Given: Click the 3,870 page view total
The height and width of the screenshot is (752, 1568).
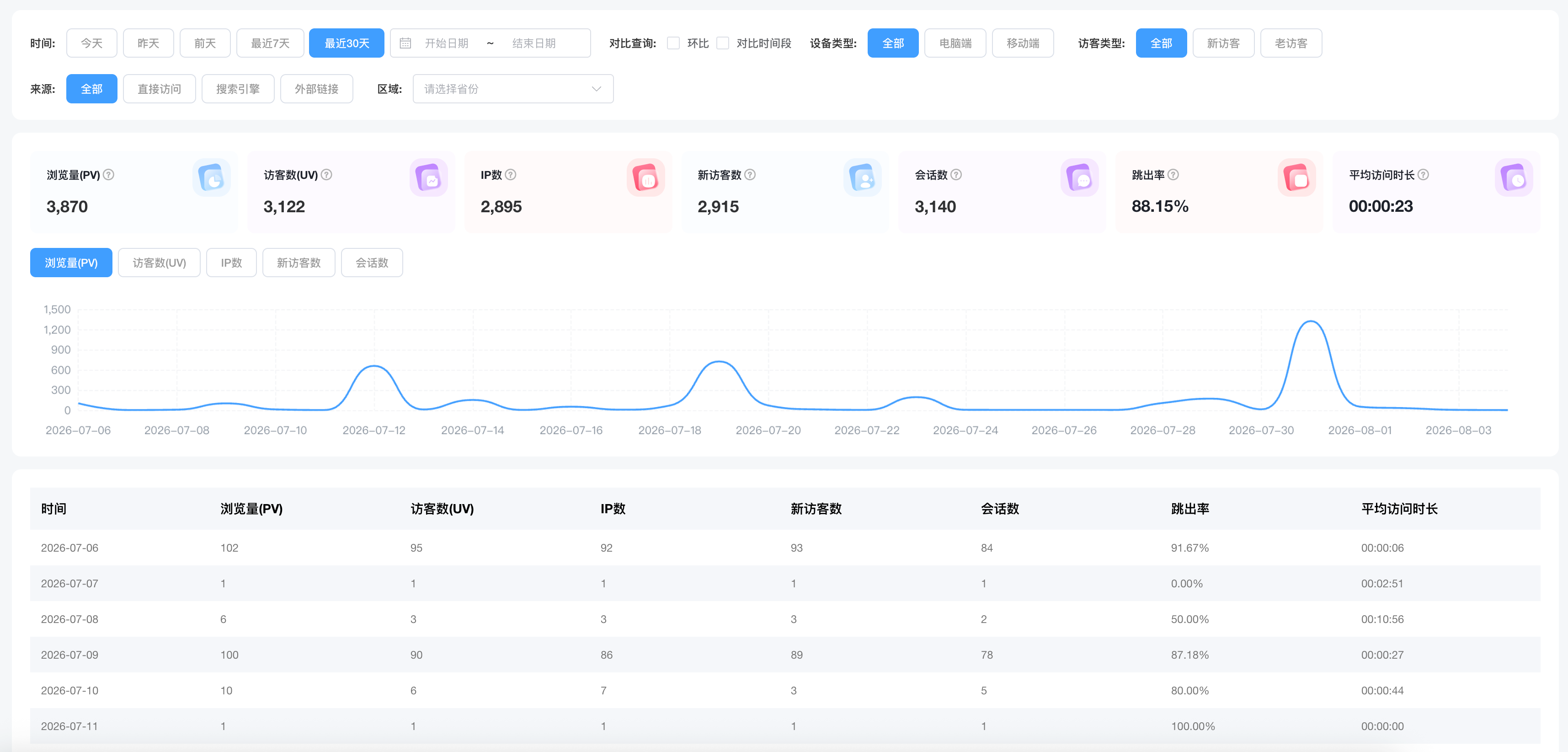Looking at the screenshot, I should (67, 206).
